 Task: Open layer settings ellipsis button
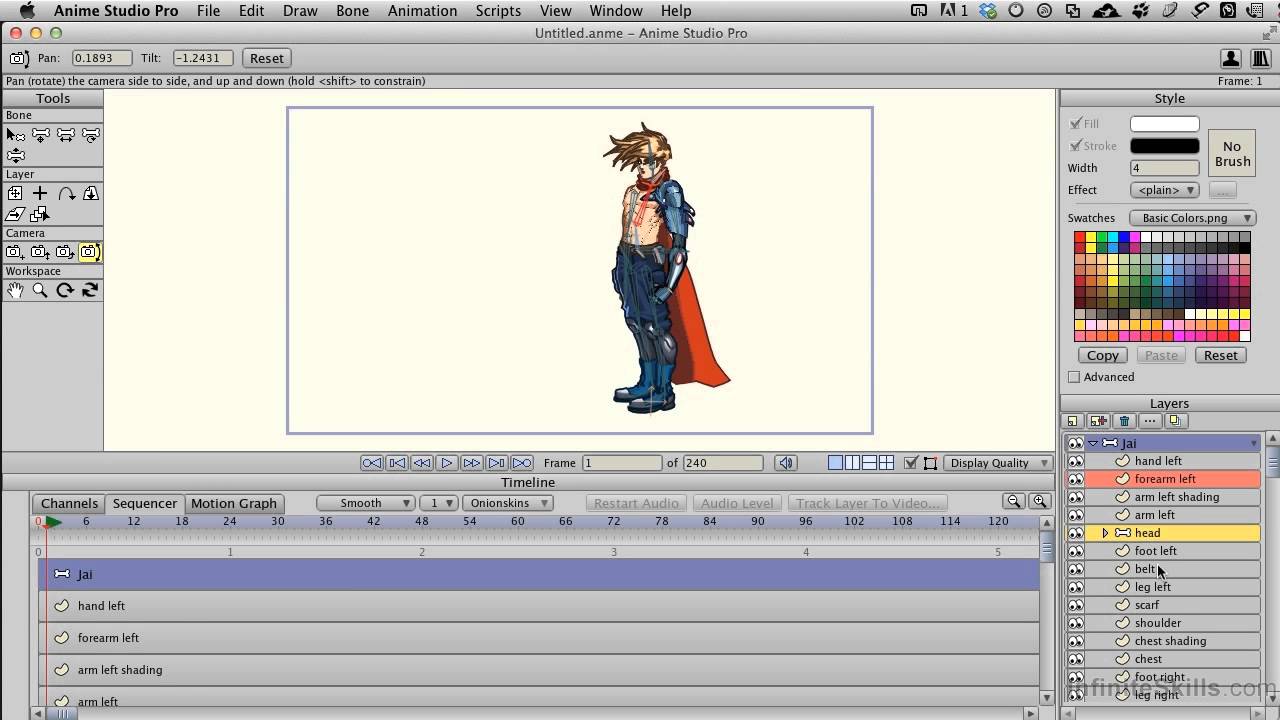[1150, 421]
